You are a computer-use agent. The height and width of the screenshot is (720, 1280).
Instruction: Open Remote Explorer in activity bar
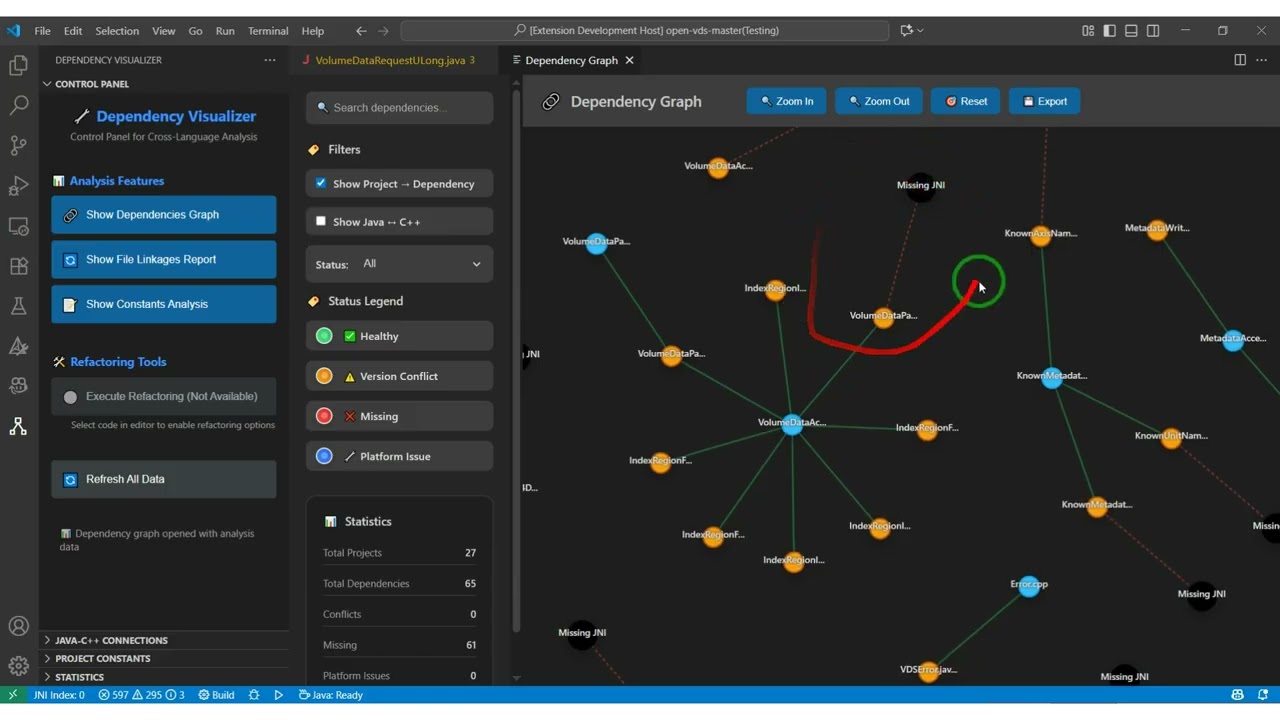(18, 226)
